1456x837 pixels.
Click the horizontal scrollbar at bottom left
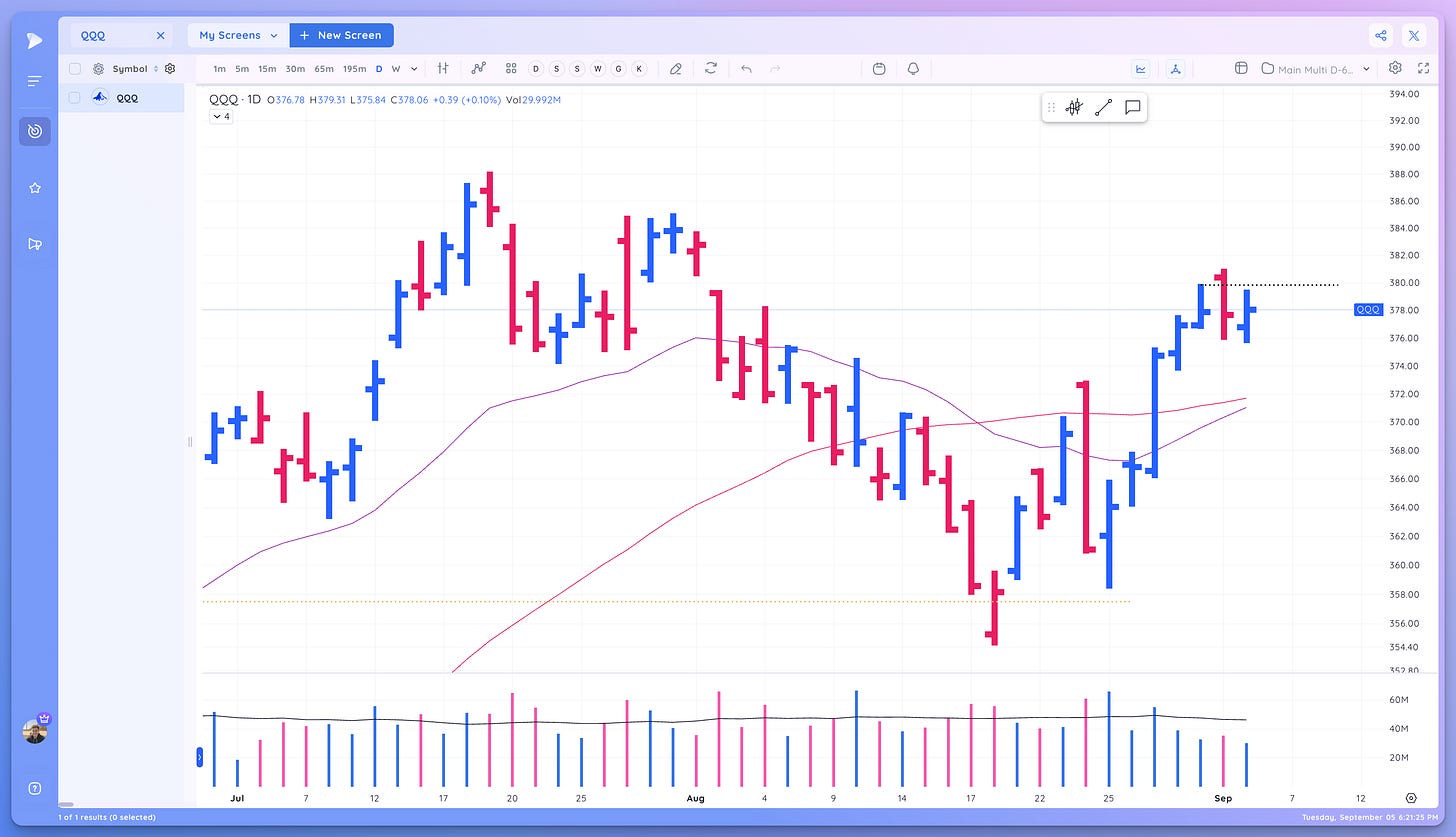pos(67,804)
